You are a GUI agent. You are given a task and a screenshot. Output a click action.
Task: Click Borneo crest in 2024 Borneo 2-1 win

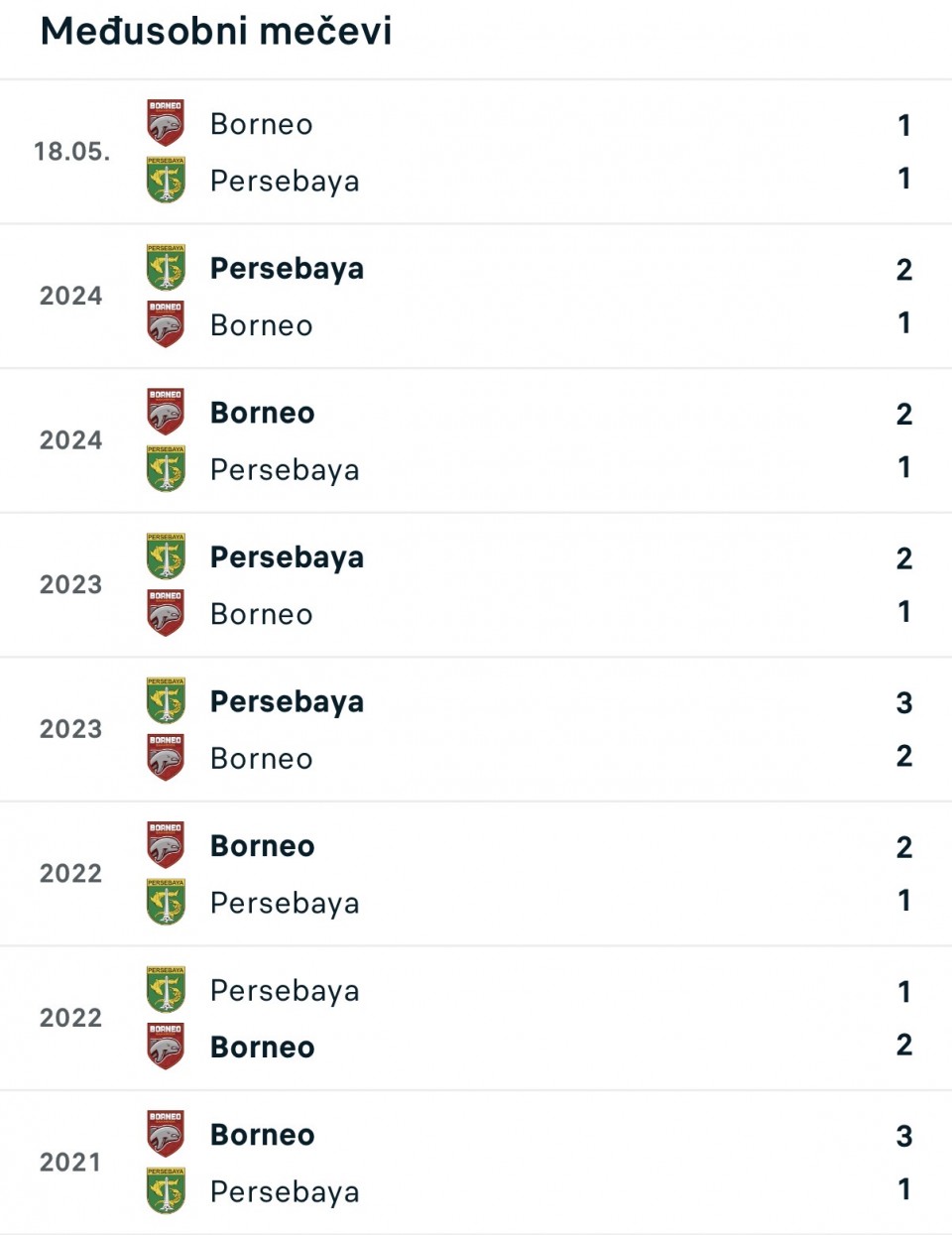pos(166,412)
